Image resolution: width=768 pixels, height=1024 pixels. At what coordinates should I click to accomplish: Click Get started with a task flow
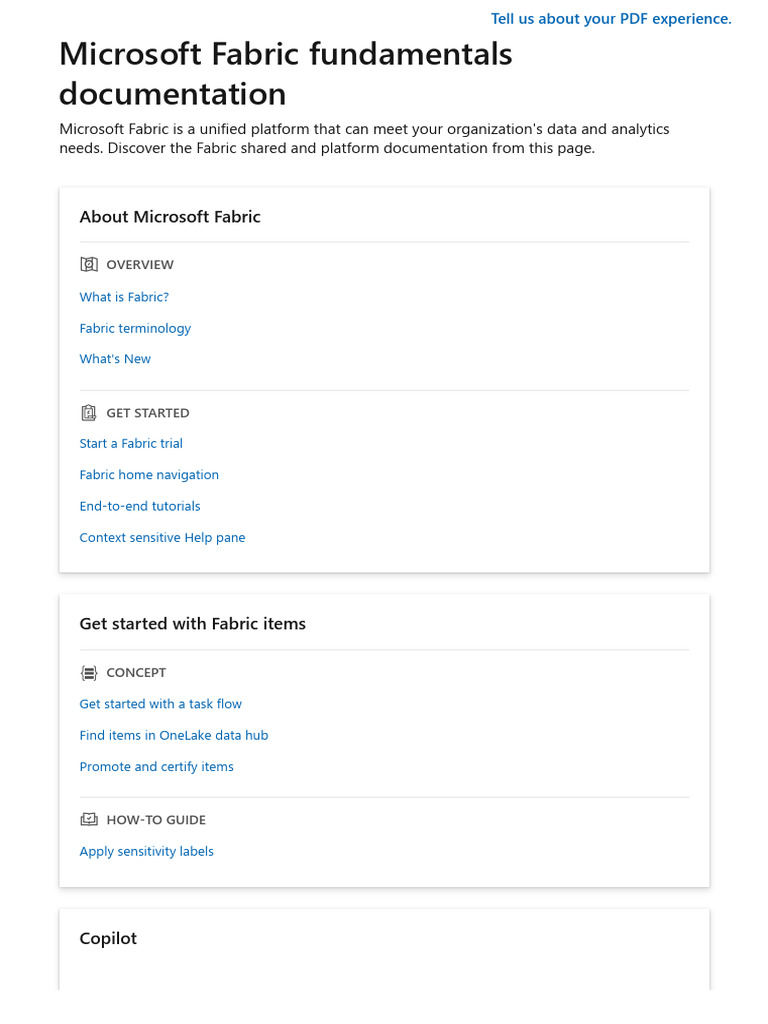click(160, 704)
